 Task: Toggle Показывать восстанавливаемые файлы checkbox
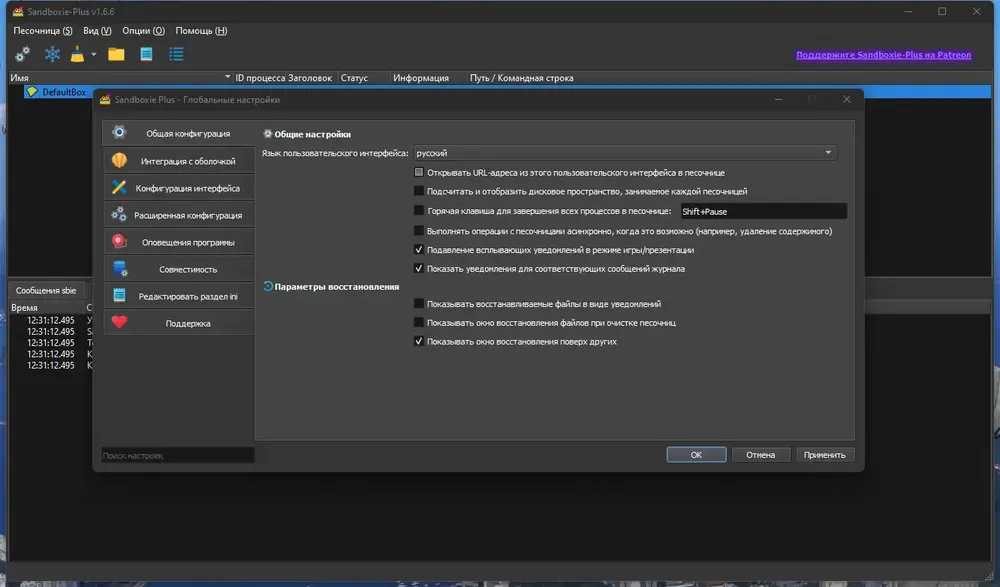point(418,304)
